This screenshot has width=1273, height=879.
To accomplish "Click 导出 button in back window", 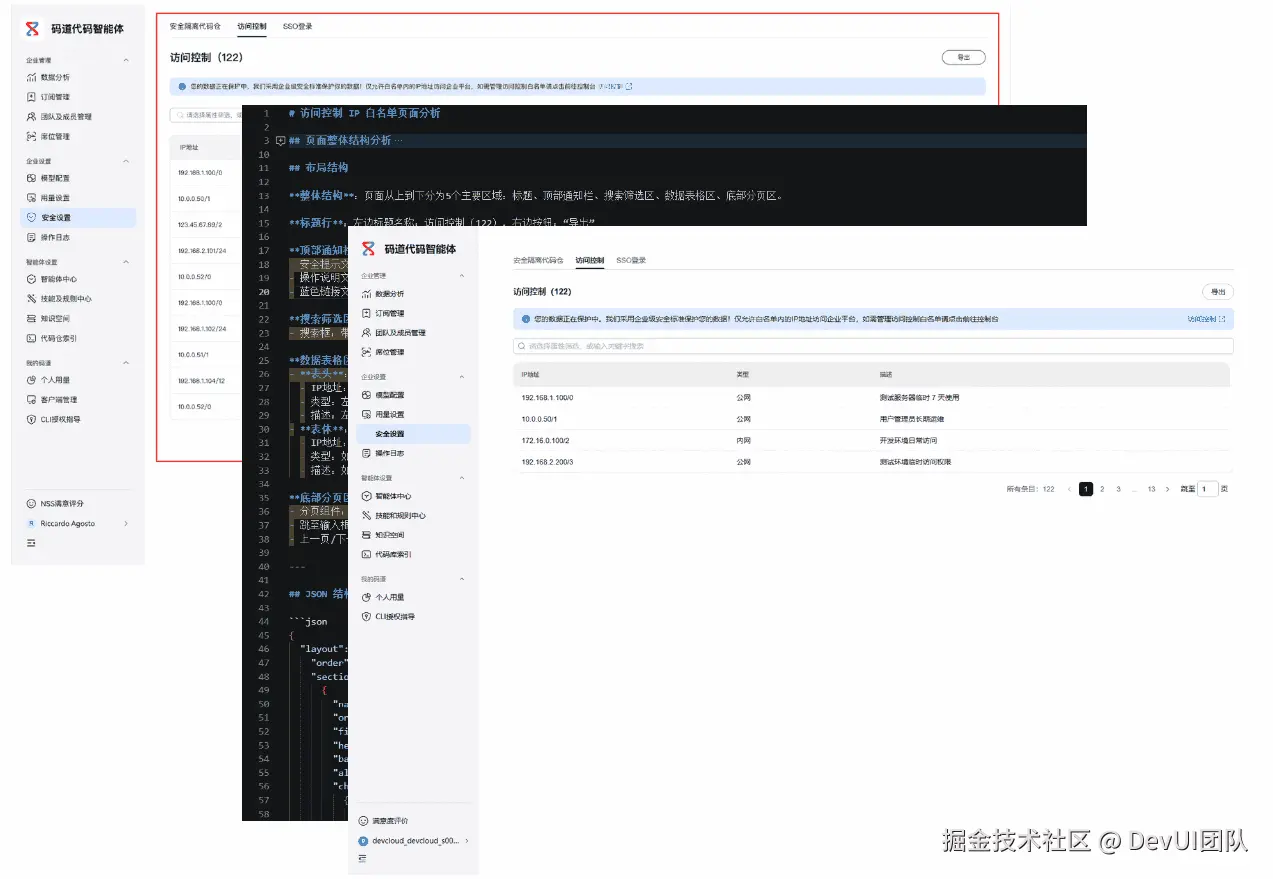I will tap(964, 58).
